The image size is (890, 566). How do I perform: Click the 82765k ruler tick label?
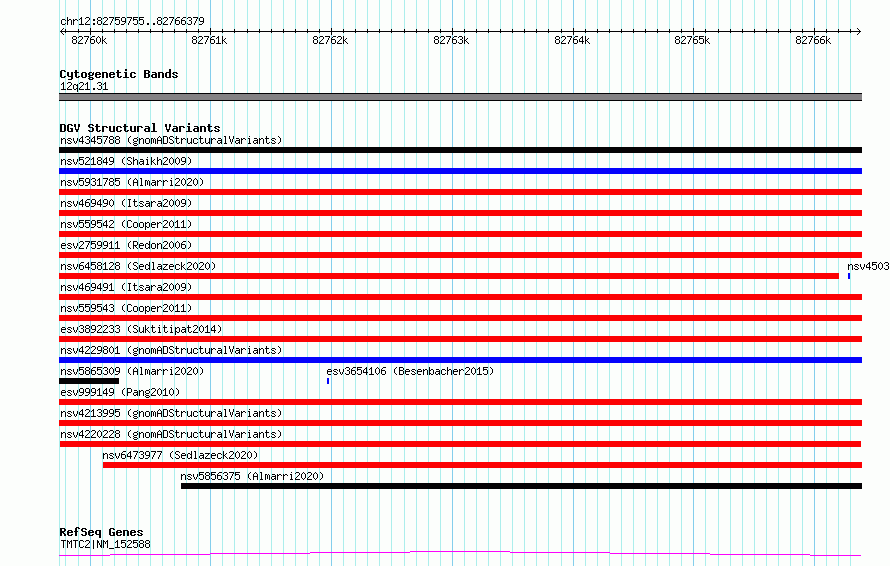[x=692, y=40]
